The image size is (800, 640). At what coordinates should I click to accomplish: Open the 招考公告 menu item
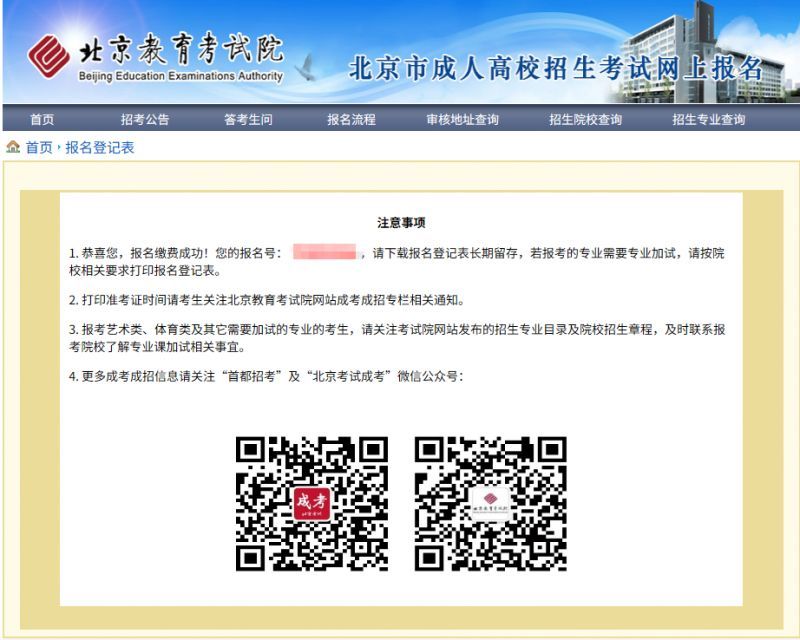pyautogui.click(x=145, y=119)
